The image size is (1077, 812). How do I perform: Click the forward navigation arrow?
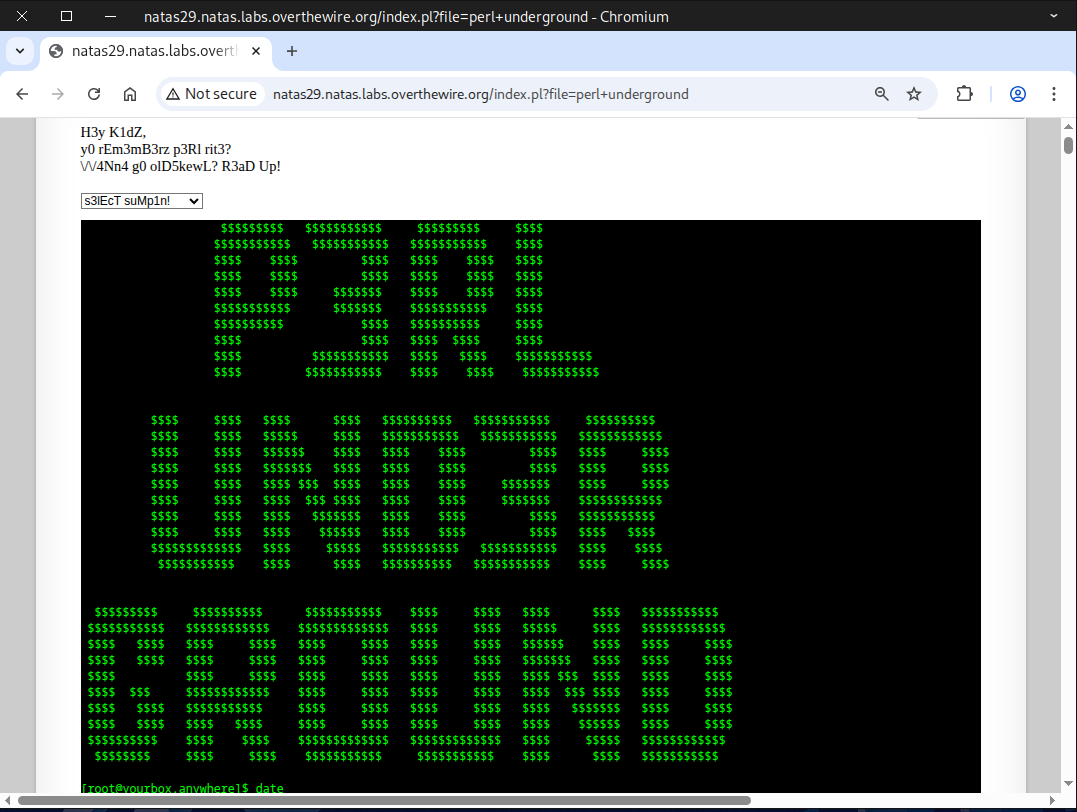[x=58, y=94]
